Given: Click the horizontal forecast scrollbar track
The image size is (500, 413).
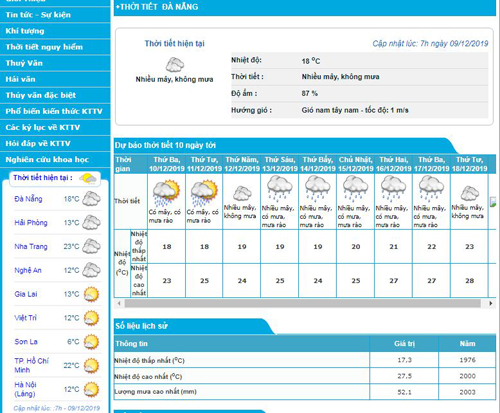Looking at the screenshot, I should [303, 303].
